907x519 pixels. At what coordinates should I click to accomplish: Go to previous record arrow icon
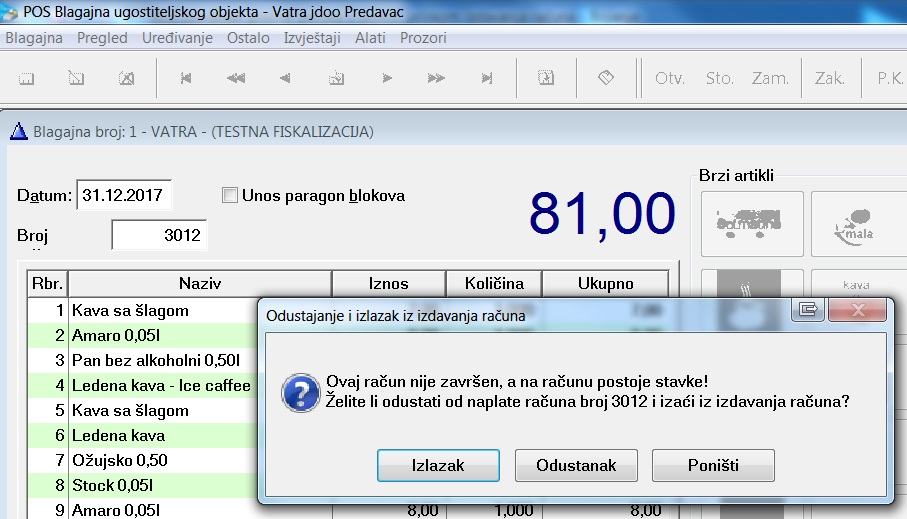(x=285, y=78)
